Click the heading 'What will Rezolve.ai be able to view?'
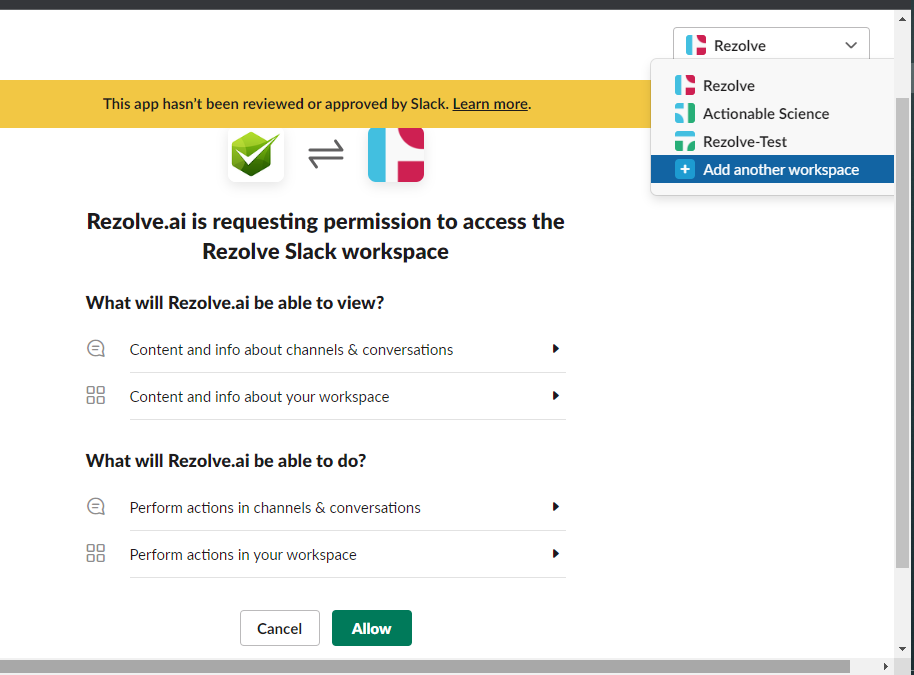 click(x=235, y=303)
